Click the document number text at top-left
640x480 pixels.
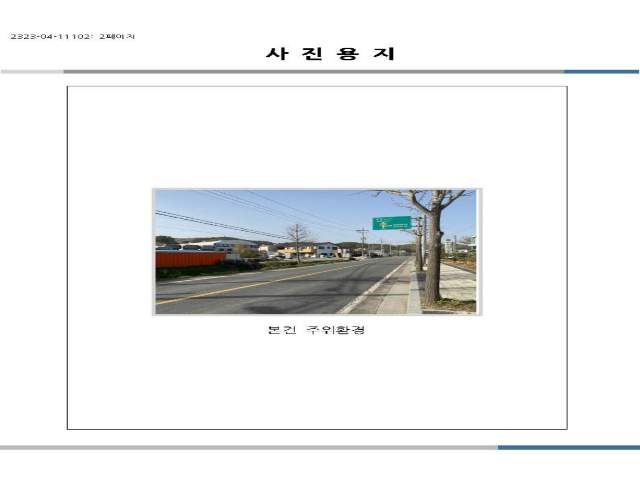pos(72,36)
